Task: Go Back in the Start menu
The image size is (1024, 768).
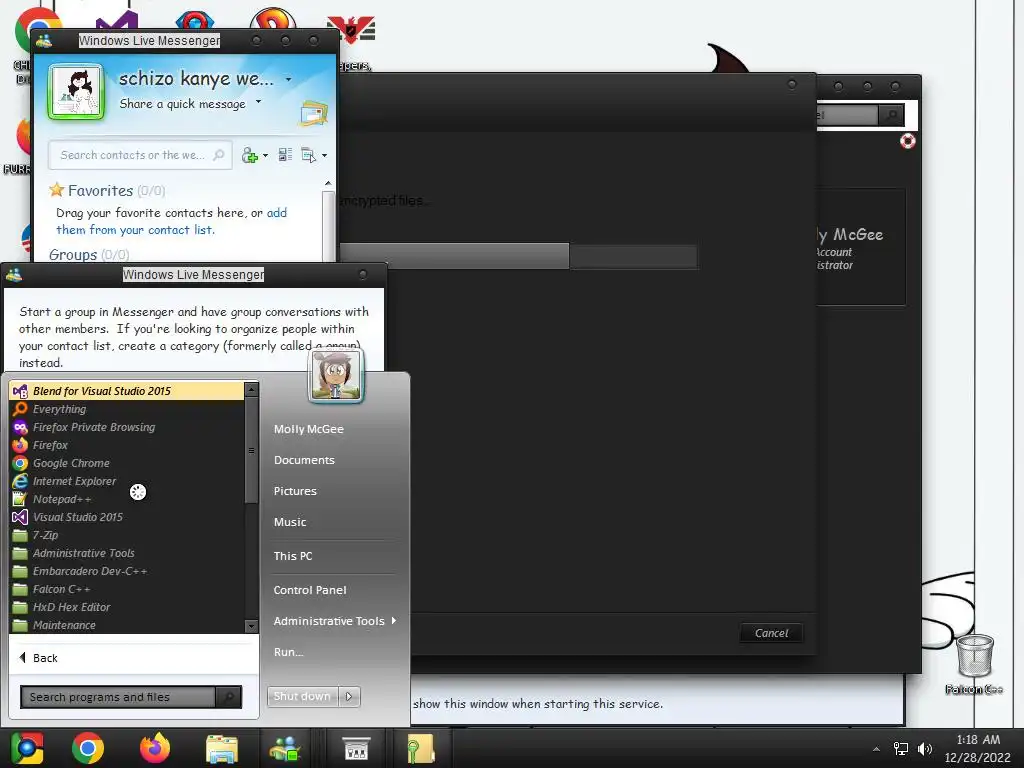Action: [39, 658]
